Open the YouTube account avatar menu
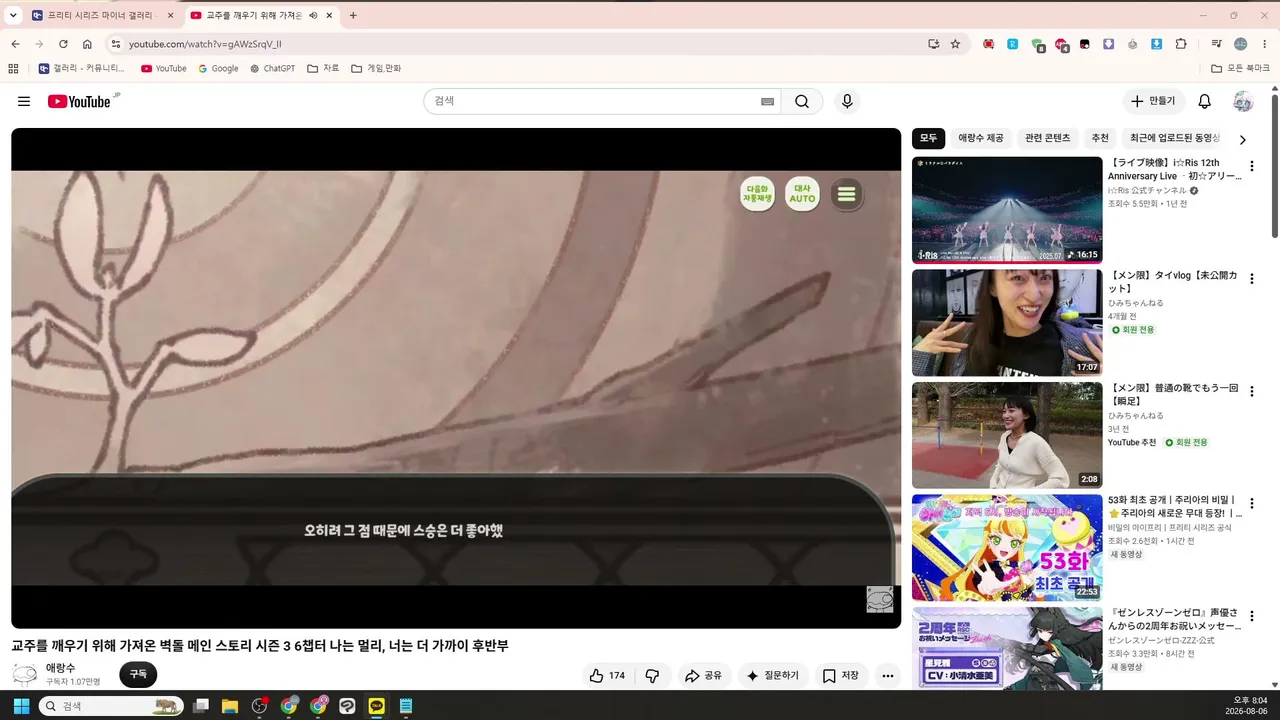This screenshot has height=720, width=1280. (x=1243, y=101)
